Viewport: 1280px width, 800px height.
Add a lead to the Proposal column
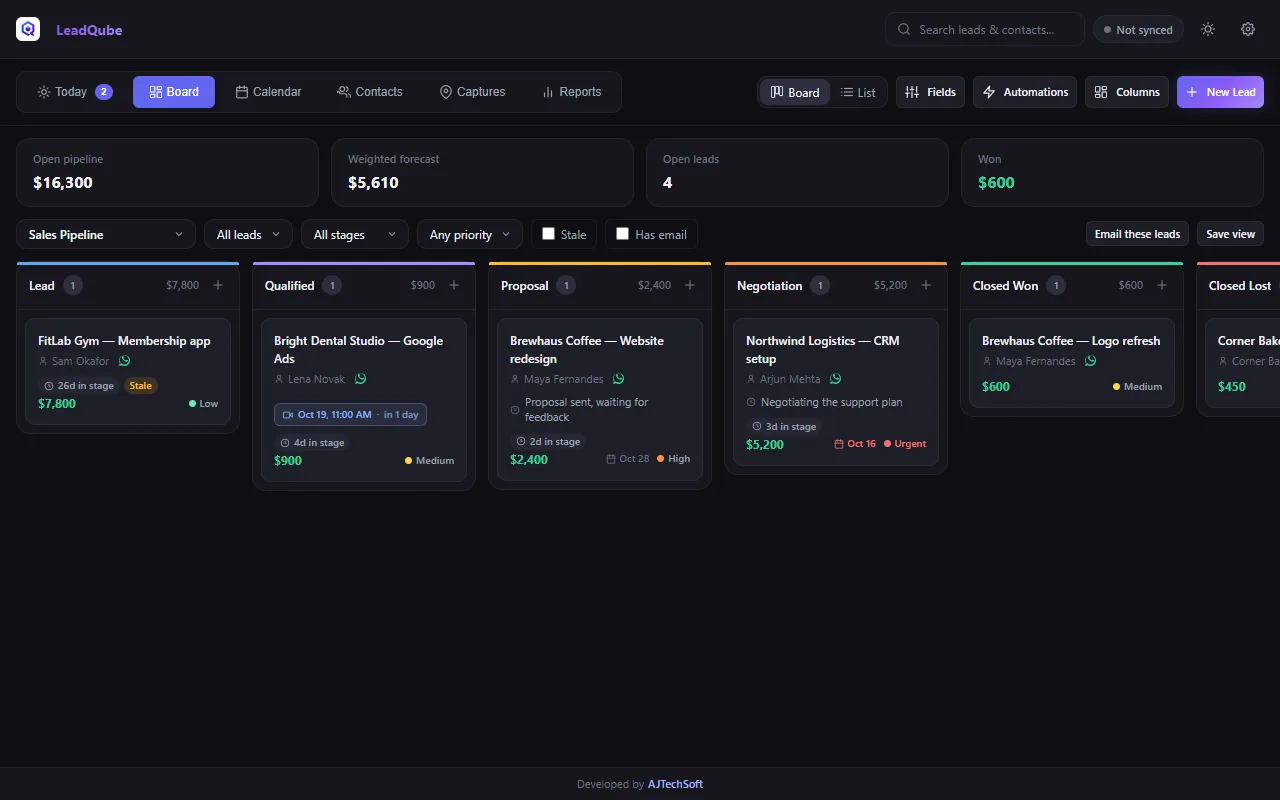[x=690, y=285]
